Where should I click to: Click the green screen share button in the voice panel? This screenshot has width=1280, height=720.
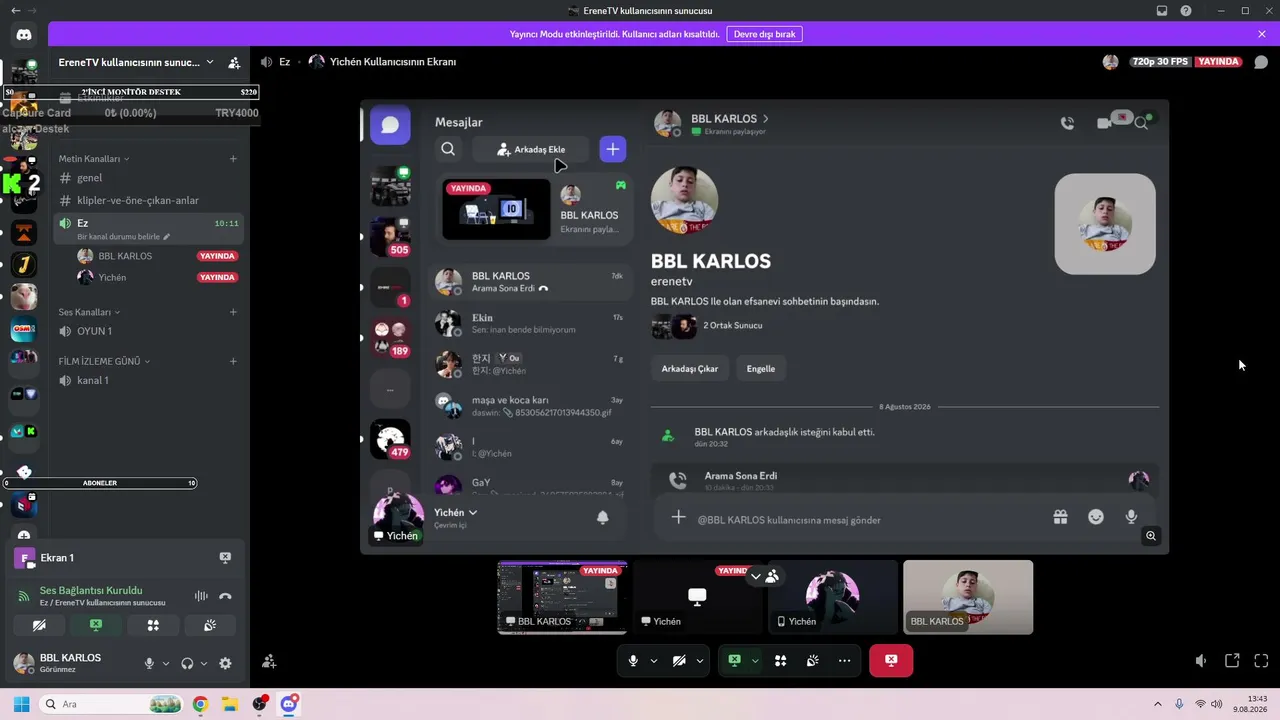(x=96, y=625)
